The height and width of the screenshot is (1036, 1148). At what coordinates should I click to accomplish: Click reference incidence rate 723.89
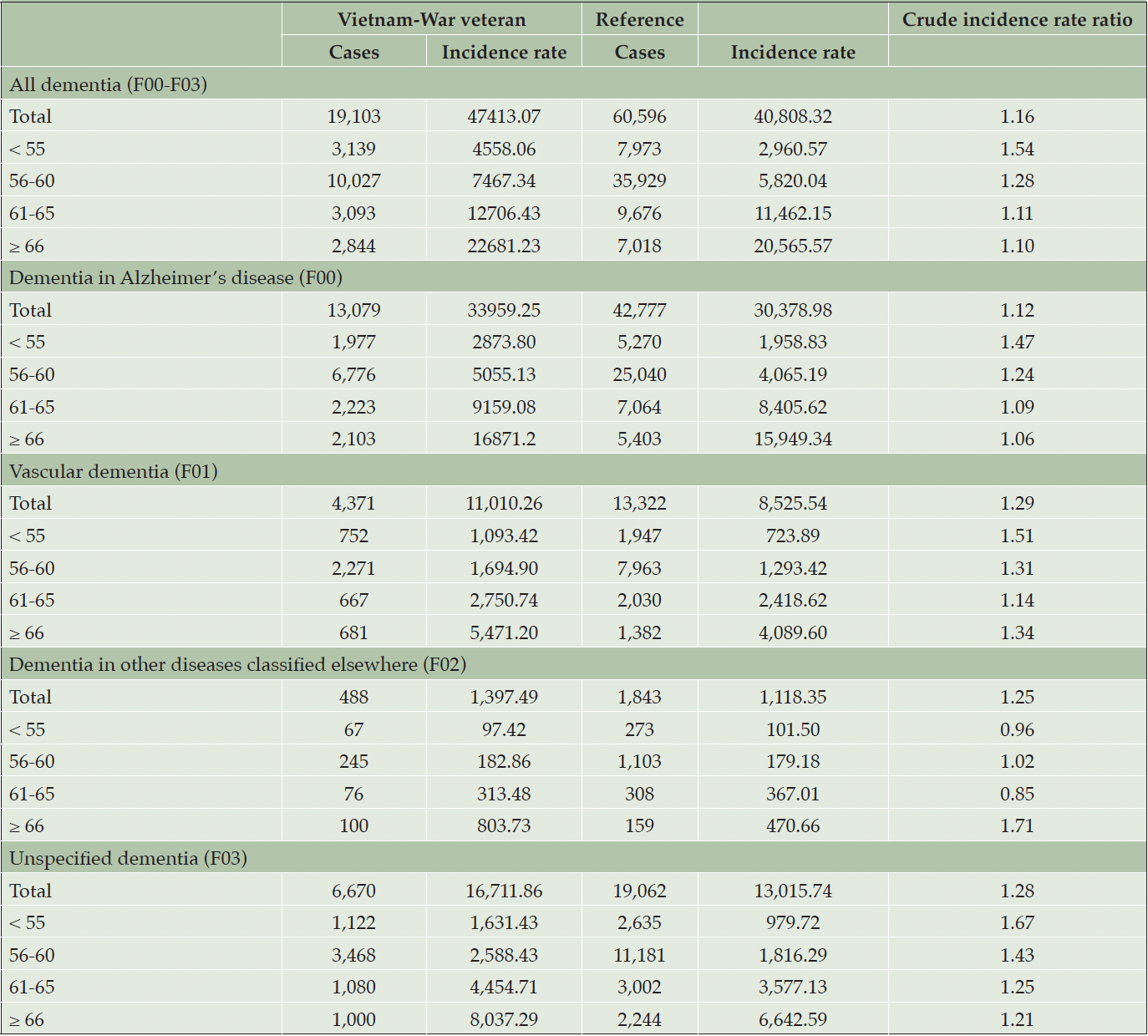coord(793,536)
